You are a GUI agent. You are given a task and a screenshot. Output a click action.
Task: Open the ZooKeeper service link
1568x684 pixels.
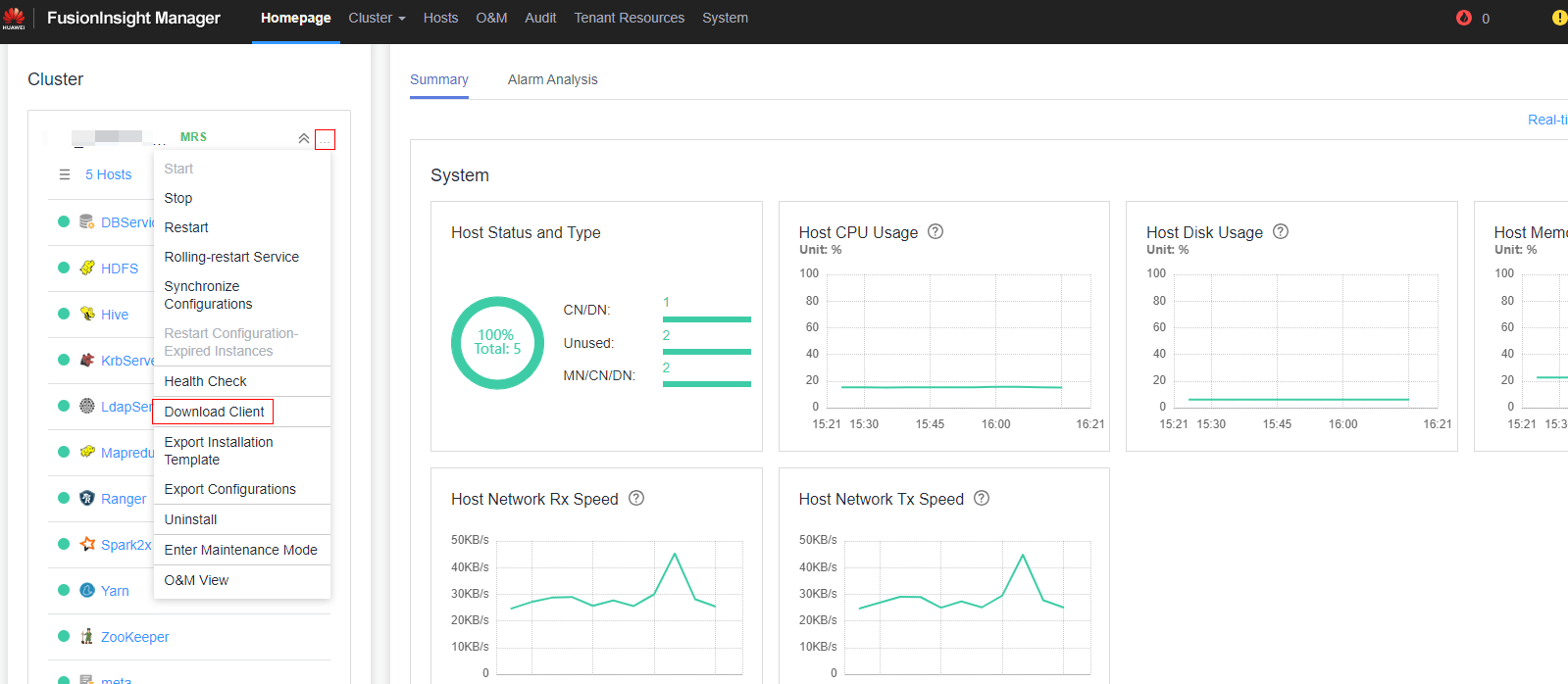click(x=135, y=637)
